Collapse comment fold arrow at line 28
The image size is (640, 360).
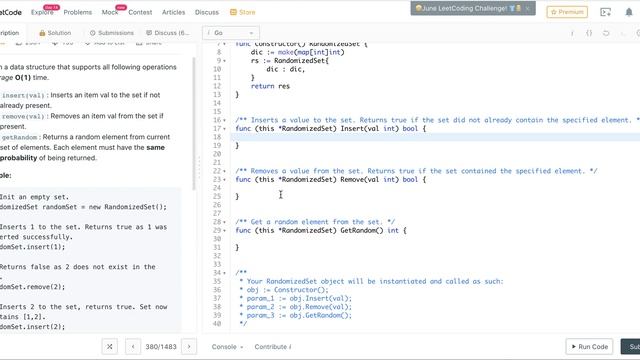224,222
